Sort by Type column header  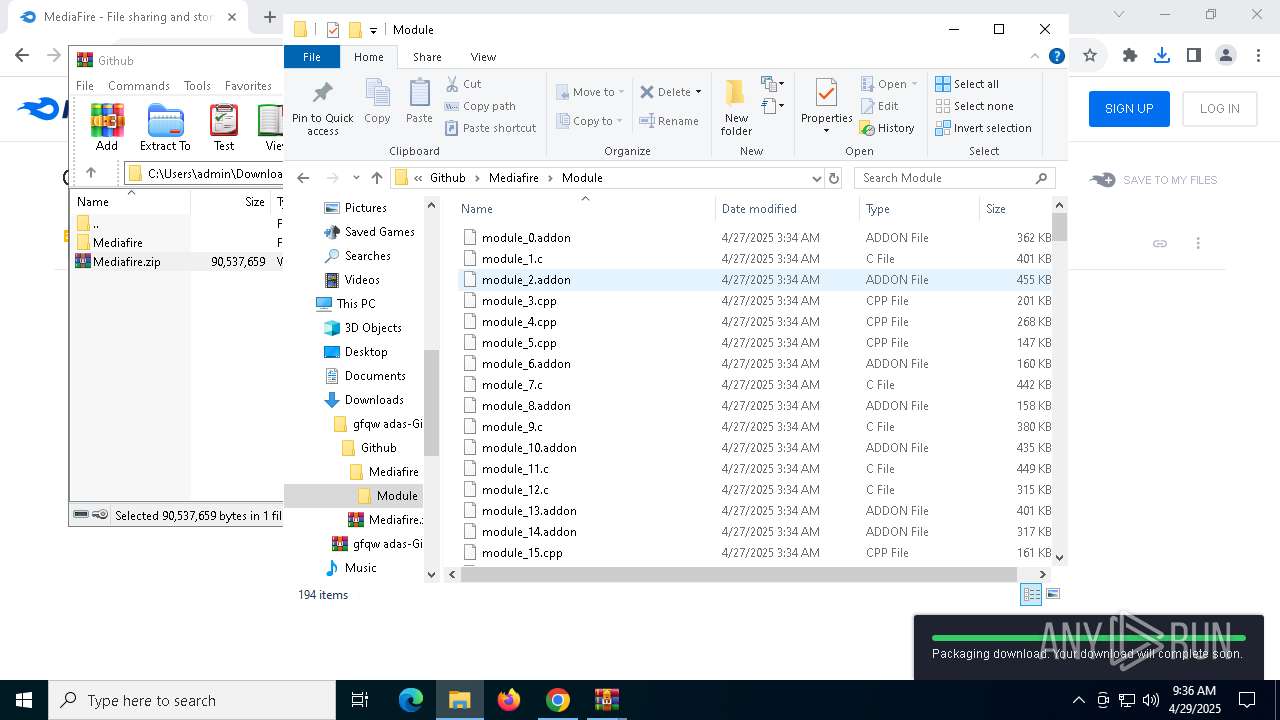tap(919, 209)
